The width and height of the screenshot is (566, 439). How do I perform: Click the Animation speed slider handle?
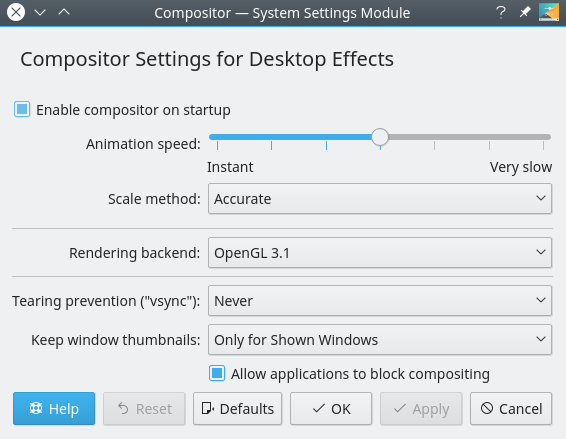380,137
